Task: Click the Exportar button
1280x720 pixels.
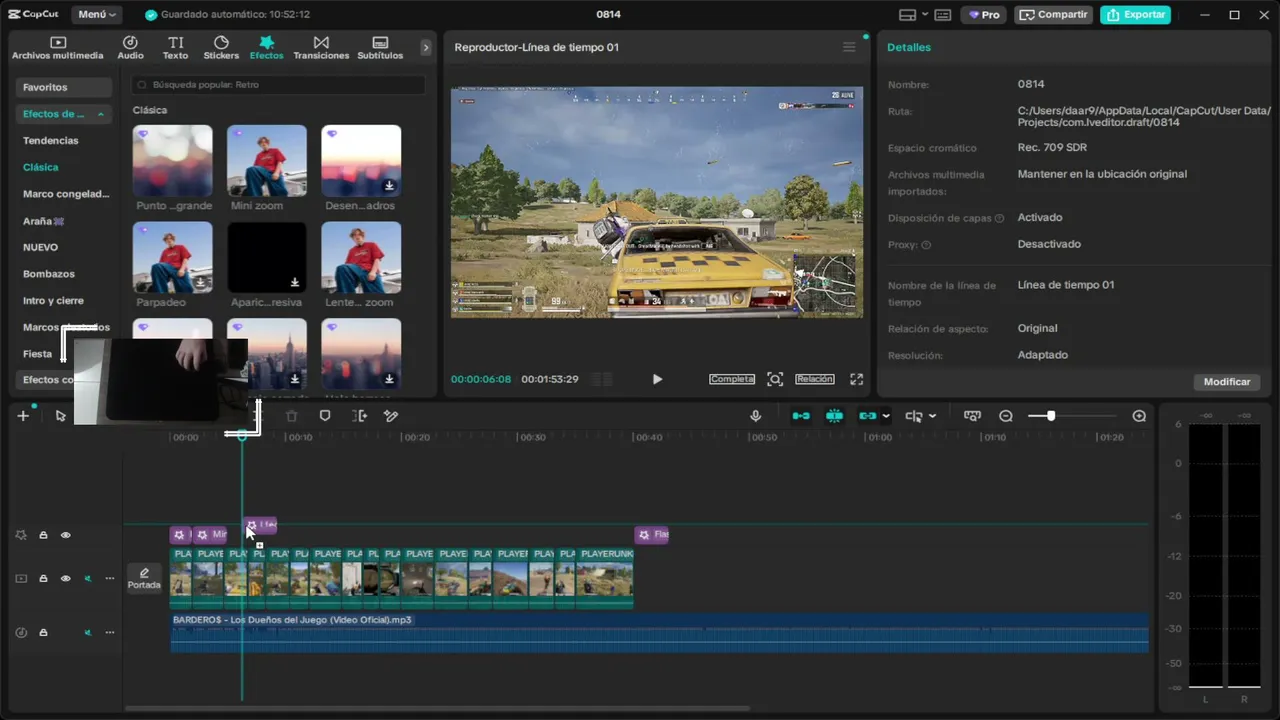Action: click(1136, 15)
